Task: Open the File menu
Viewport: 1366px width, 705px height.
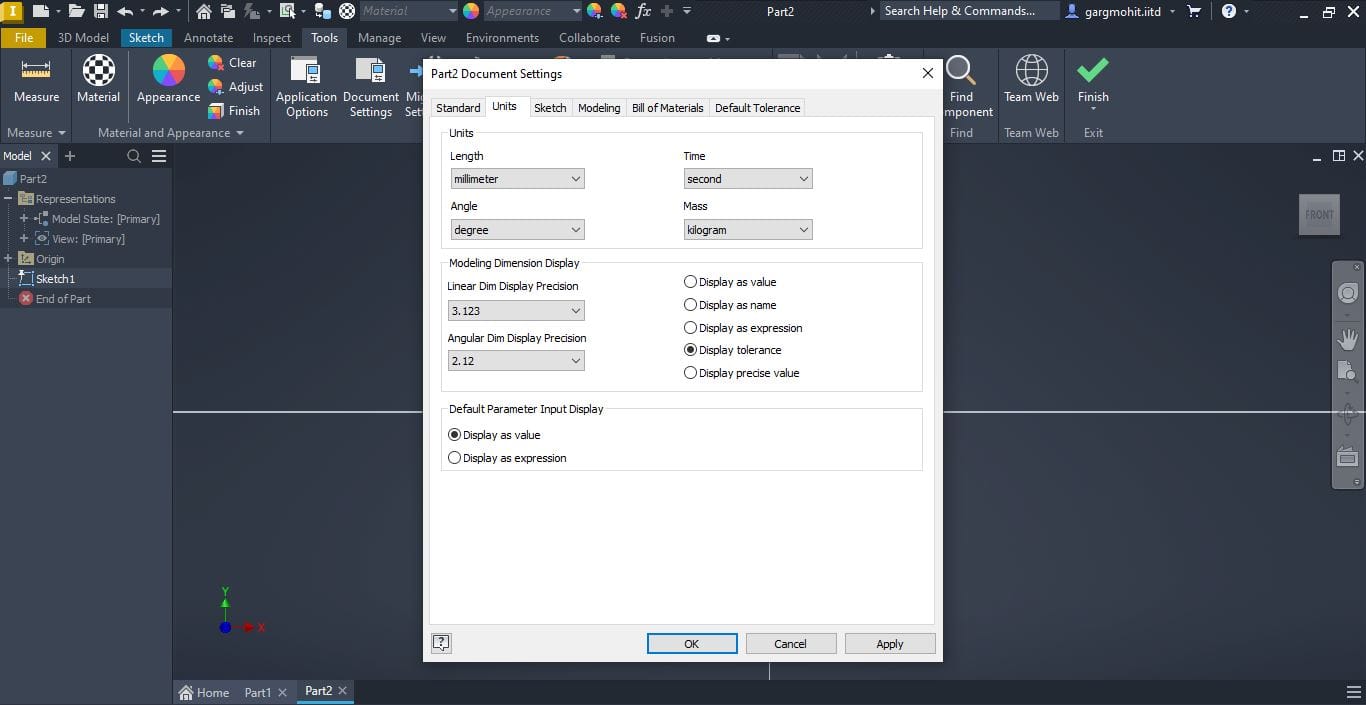Action: point(24,38)
